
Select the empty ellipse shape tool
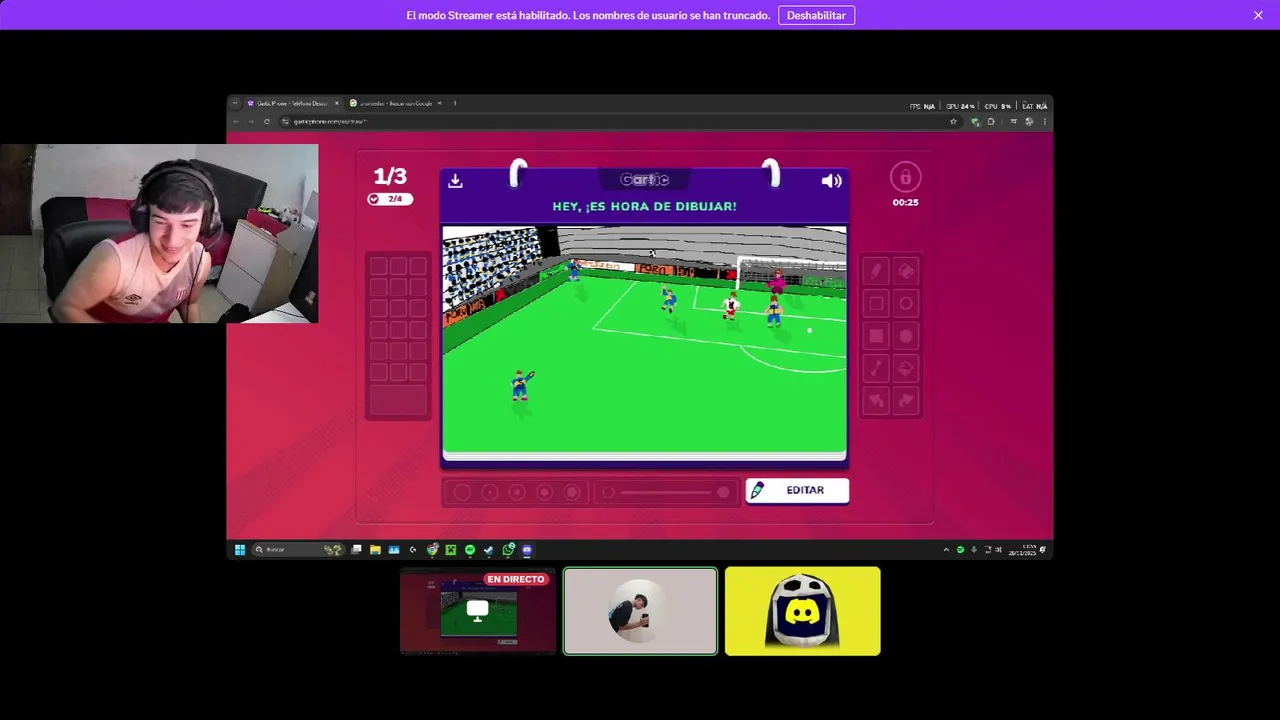(906, 303)
